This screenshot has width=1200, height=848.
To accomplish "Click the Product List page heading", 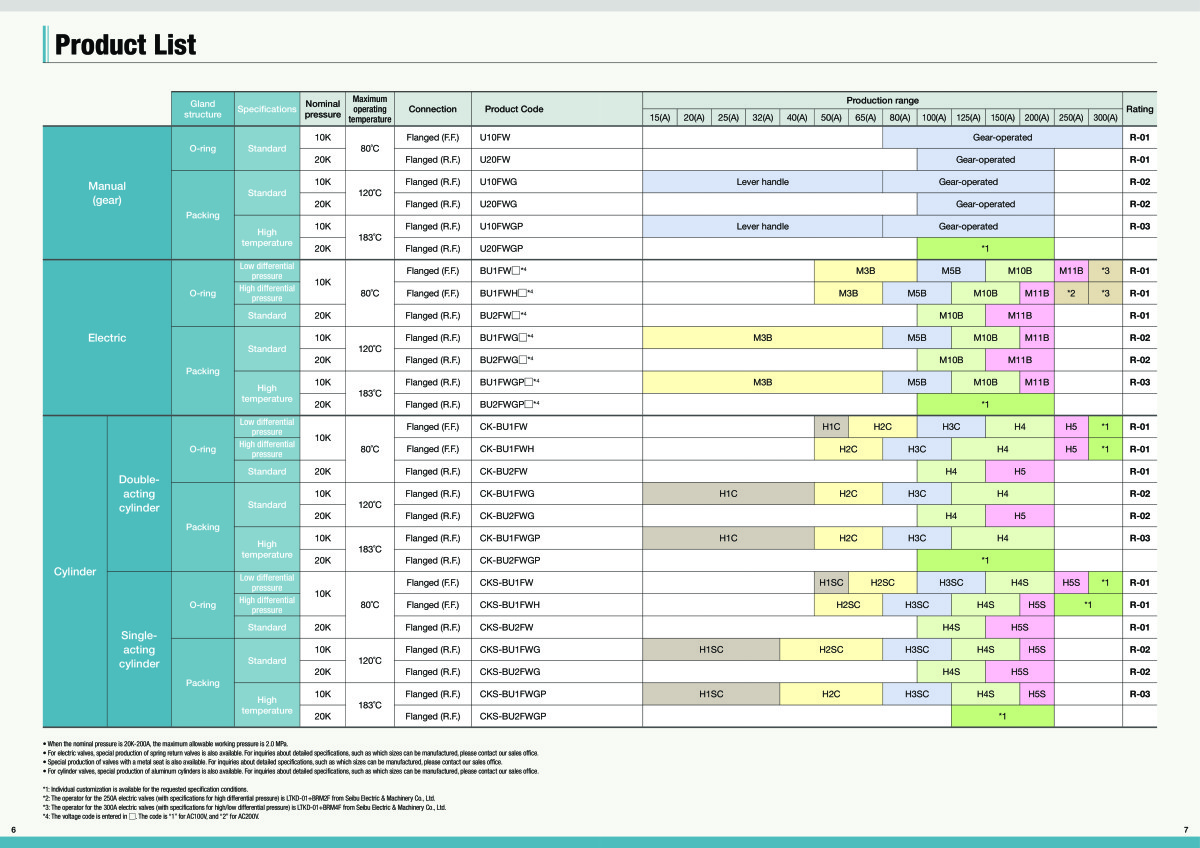I will pyautogui.click(x=125, y=45).
